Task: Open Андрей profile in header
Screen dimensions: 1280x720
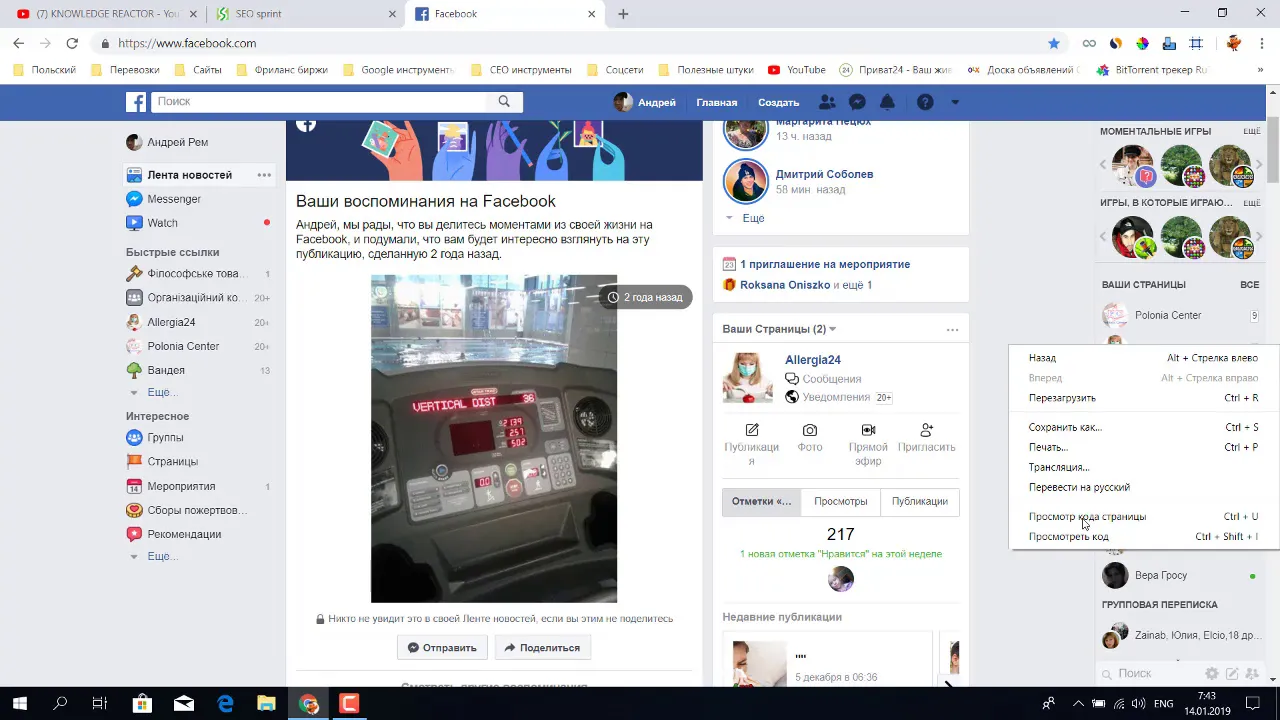Action: (645, 102)
